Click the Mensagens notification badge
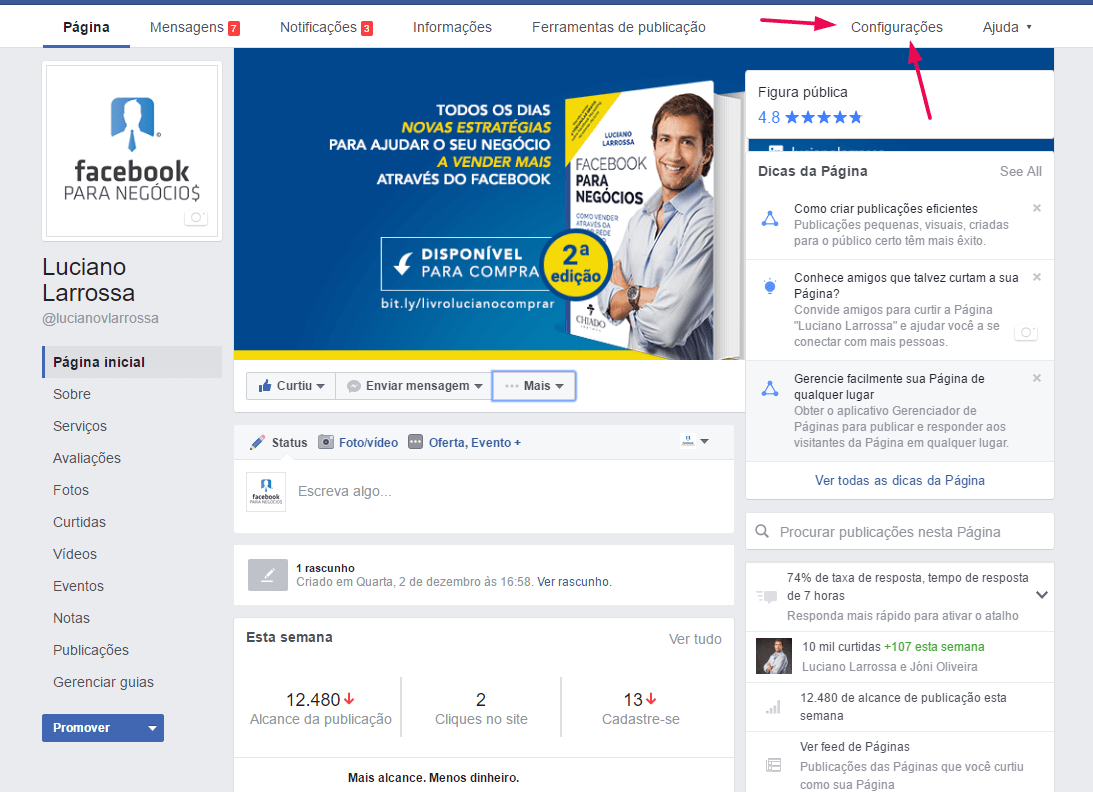The height and width of the screenshot is (792, 1093). click(x=234, y=29)
